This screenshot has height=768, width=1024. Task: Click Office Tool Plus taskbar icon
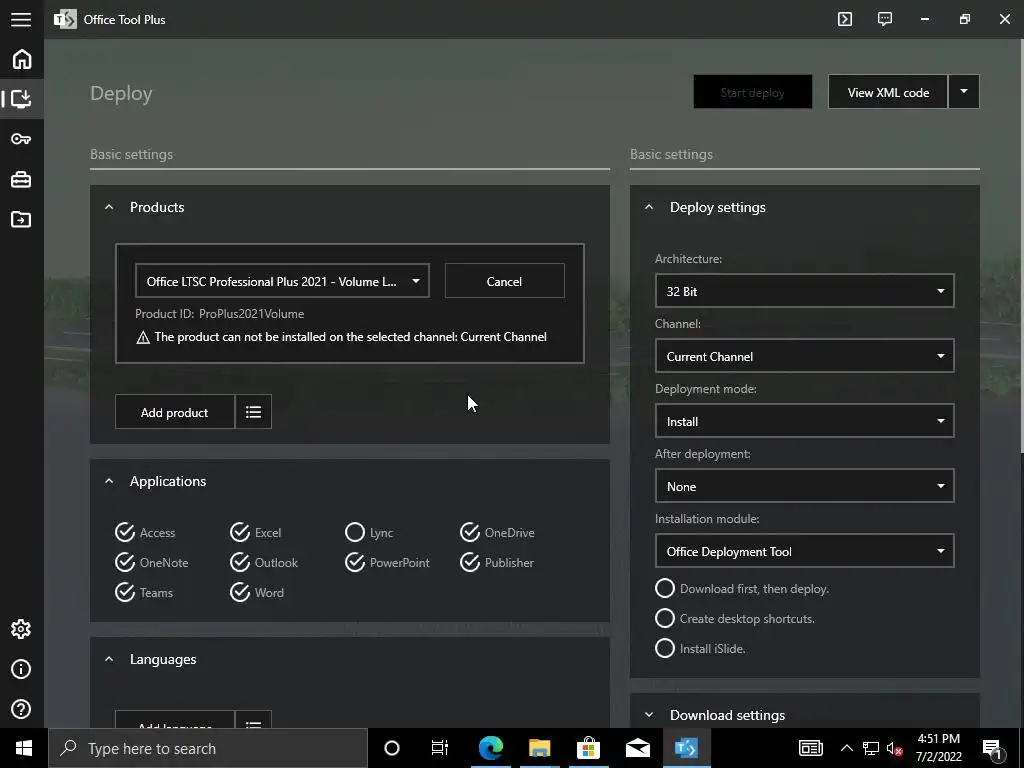686,748
